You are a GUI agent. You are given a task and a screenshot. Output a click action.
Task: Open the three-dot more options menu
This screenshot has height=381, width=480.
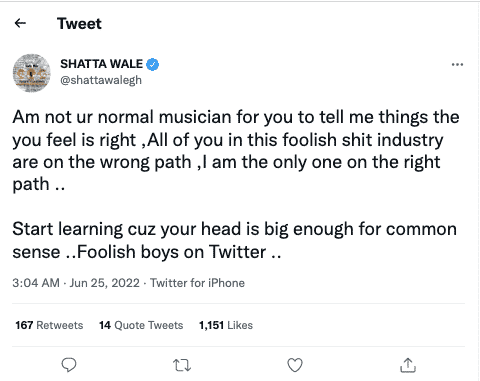(457, 64)
